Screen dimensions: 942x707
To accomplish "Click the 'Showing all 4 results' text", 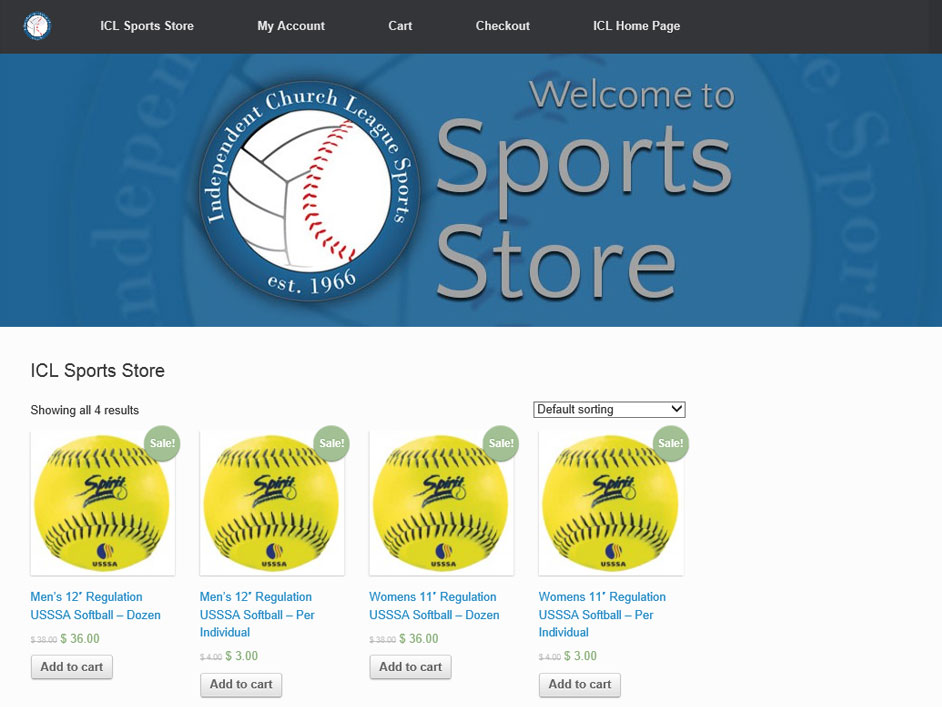I will [85, 410].
